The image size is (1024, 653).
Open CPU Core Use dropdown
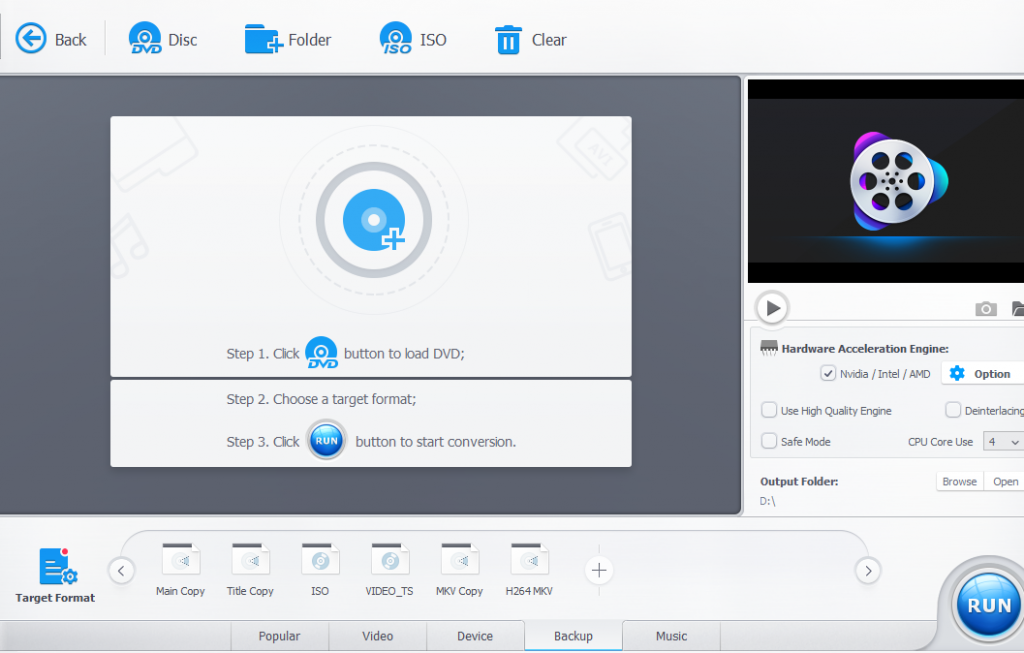pyautogui.click(x=1003, y=442)
